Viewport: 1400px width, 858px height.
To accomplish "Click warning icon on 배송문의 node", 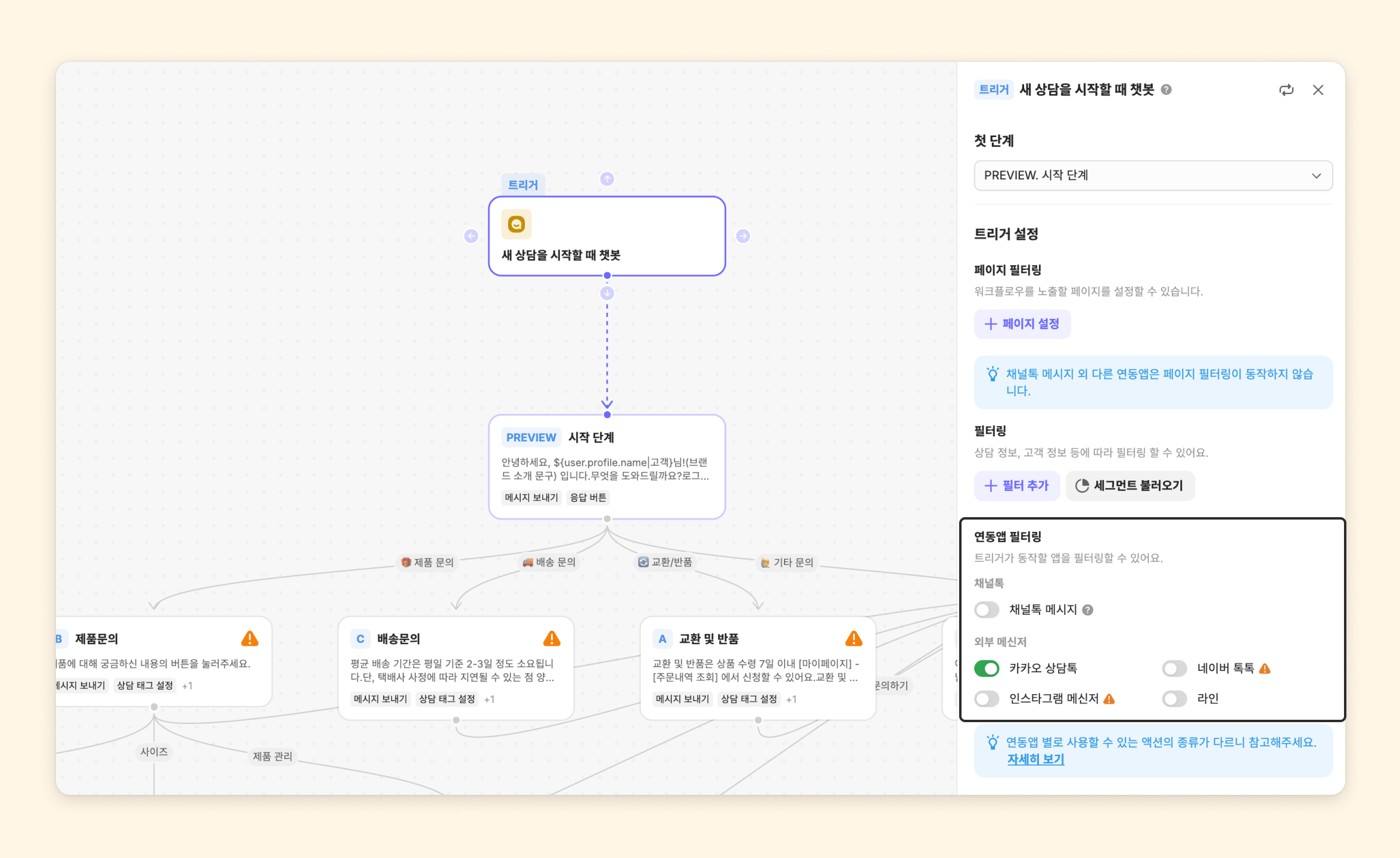I will tap(552, 639).
